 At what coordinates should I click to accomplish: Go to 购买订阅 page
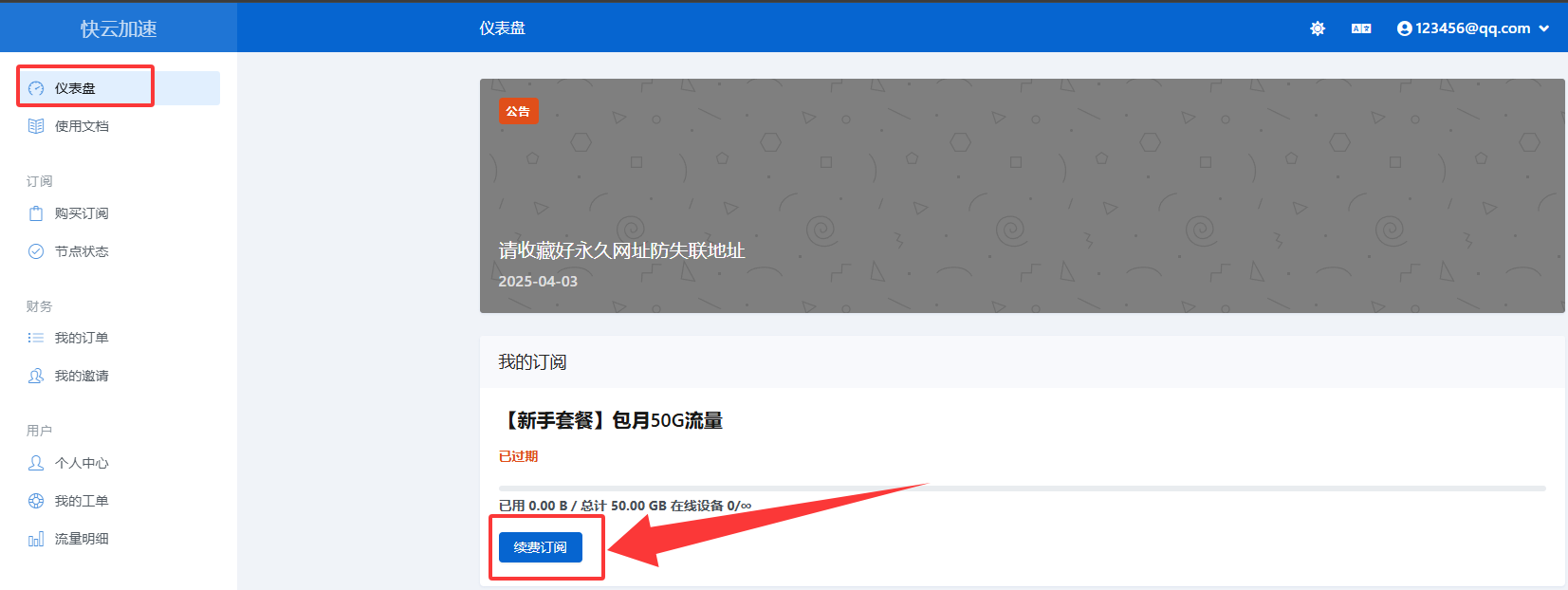click(x=119, y=213)
